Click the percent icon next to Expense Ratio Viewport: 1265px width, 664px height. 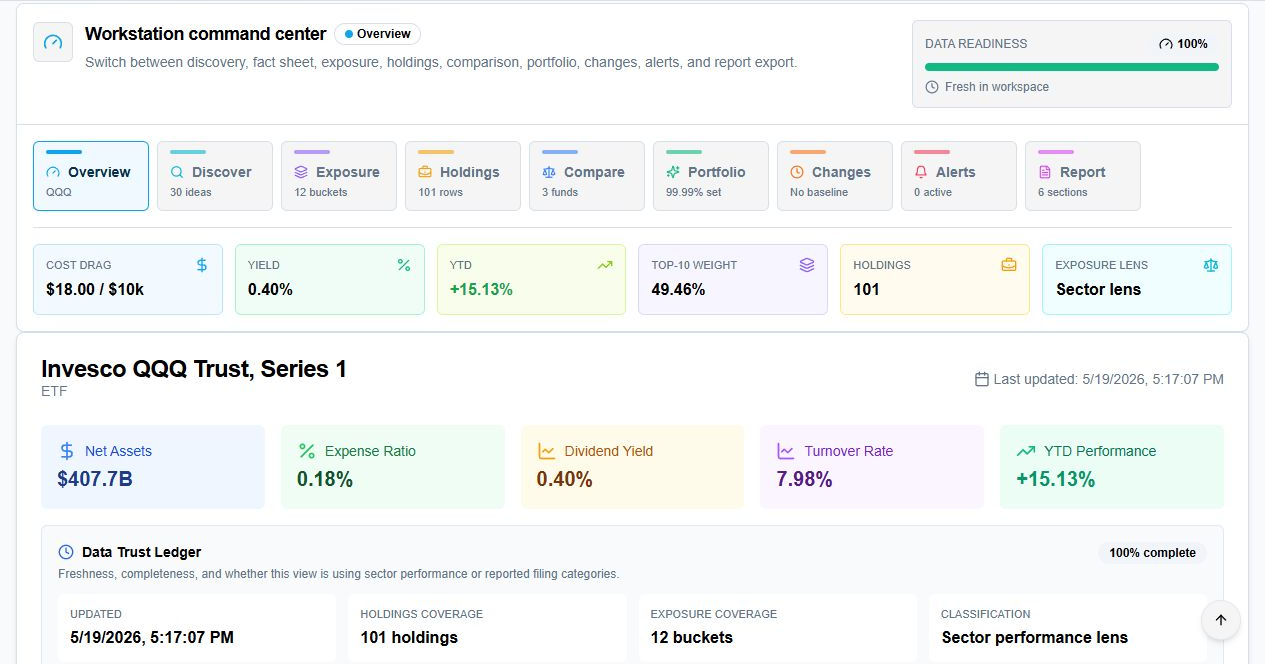point(307,451)
